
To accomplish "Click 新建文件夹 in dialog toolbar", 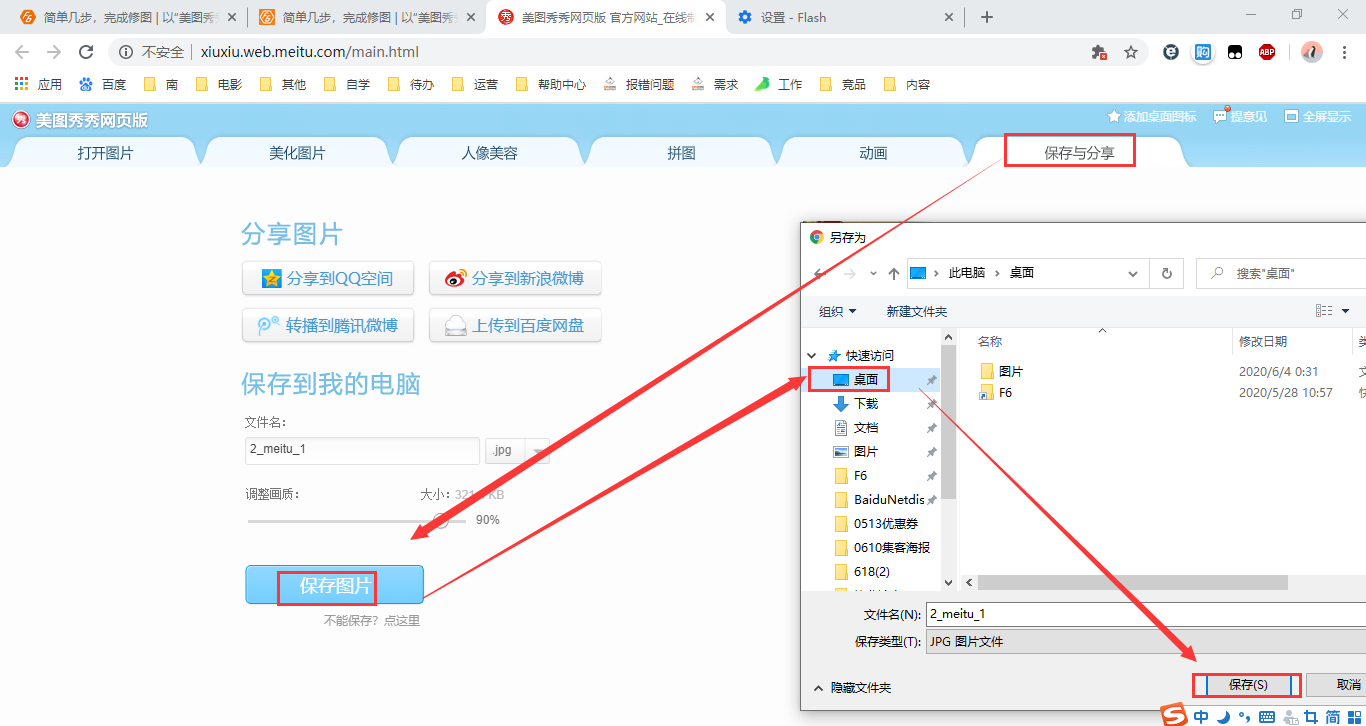I will pos(916,312).
